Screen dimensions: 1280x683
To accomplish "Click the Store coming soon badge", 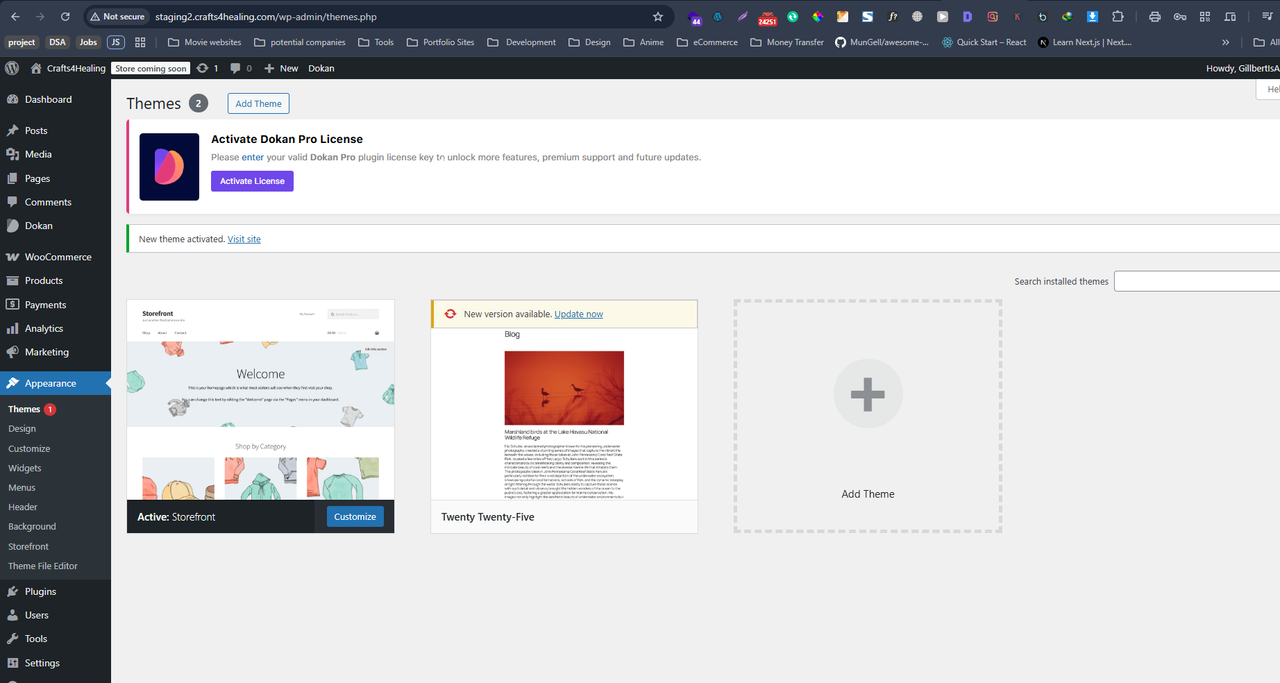I will point(151,68).
